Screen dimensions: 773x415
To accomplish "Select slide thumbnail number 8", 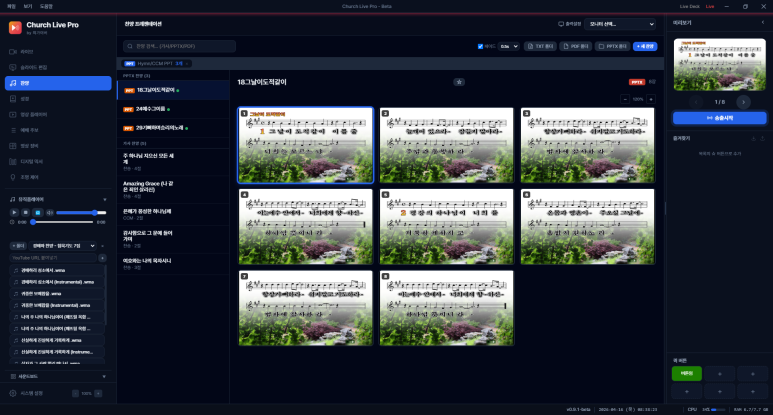I will click(447, 308).
